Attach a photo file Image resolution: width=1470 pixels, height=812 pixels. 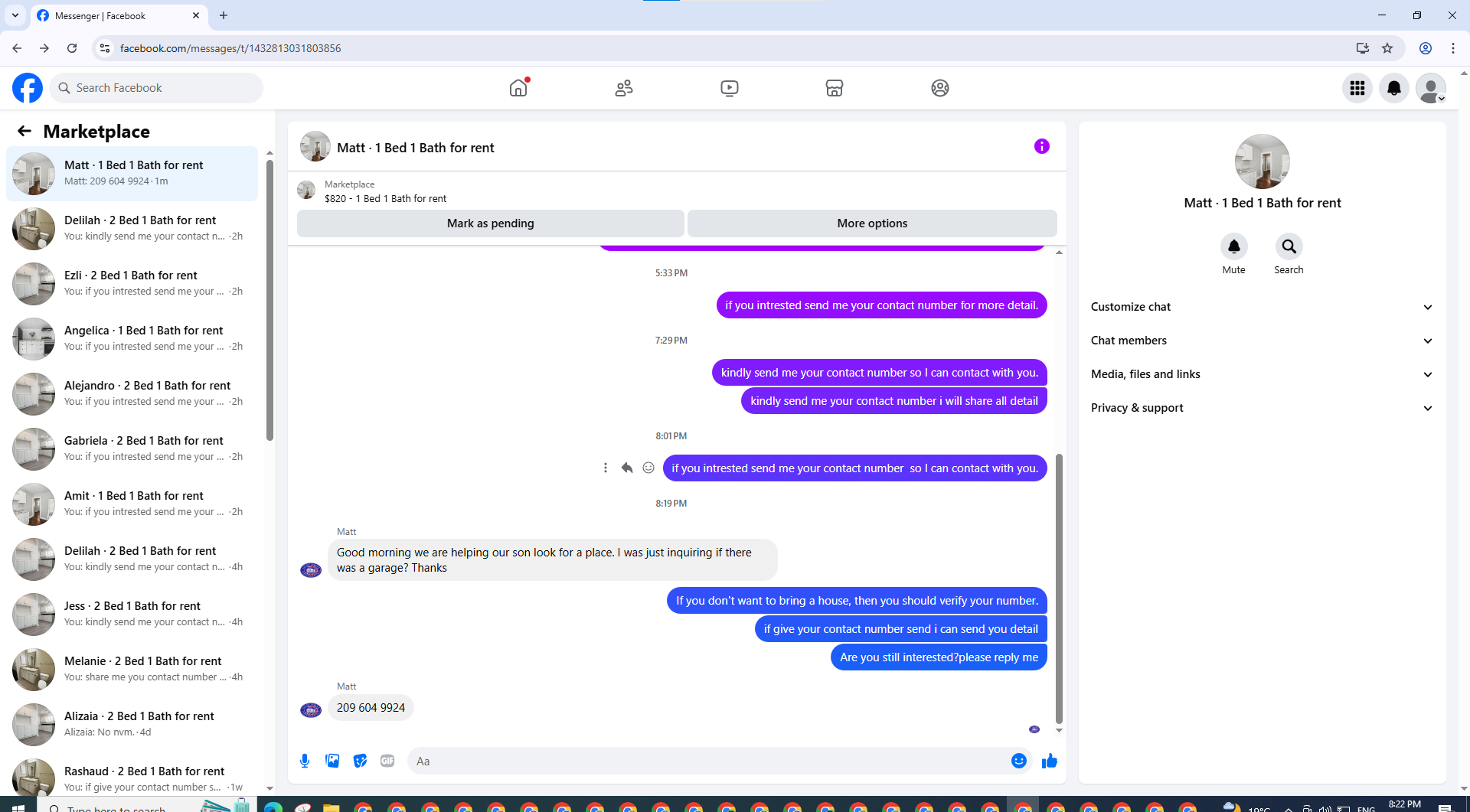tap(332, 761)
